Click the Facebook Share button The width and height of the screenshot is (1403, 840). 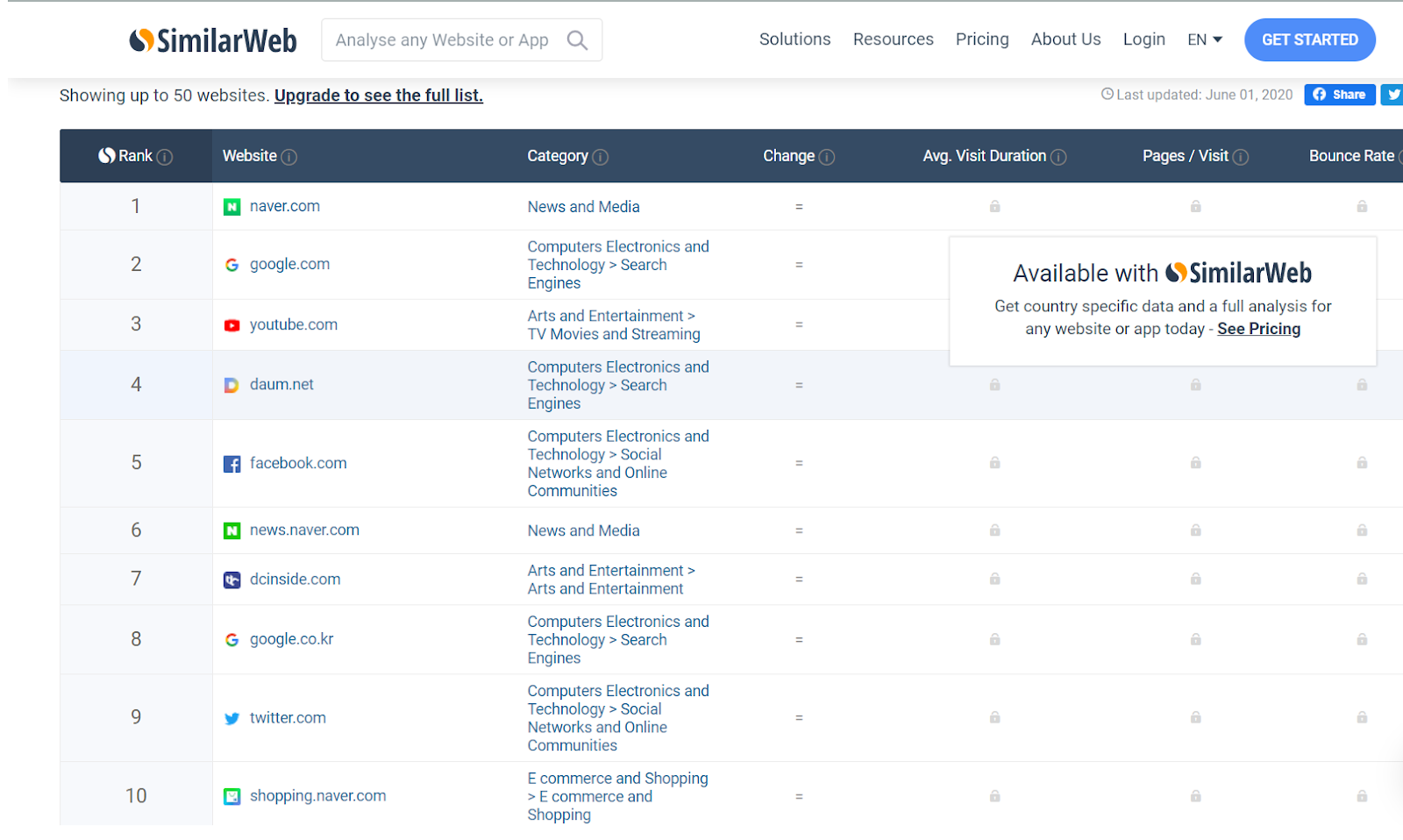click(x=1339, y=95)
